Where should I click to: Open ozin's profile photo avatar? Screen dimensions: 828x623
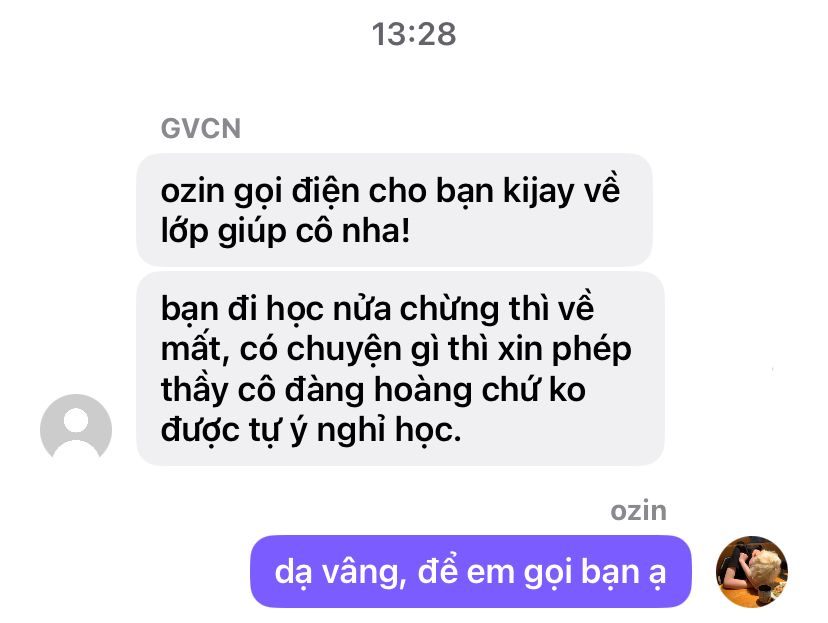[x=751, y=572]
